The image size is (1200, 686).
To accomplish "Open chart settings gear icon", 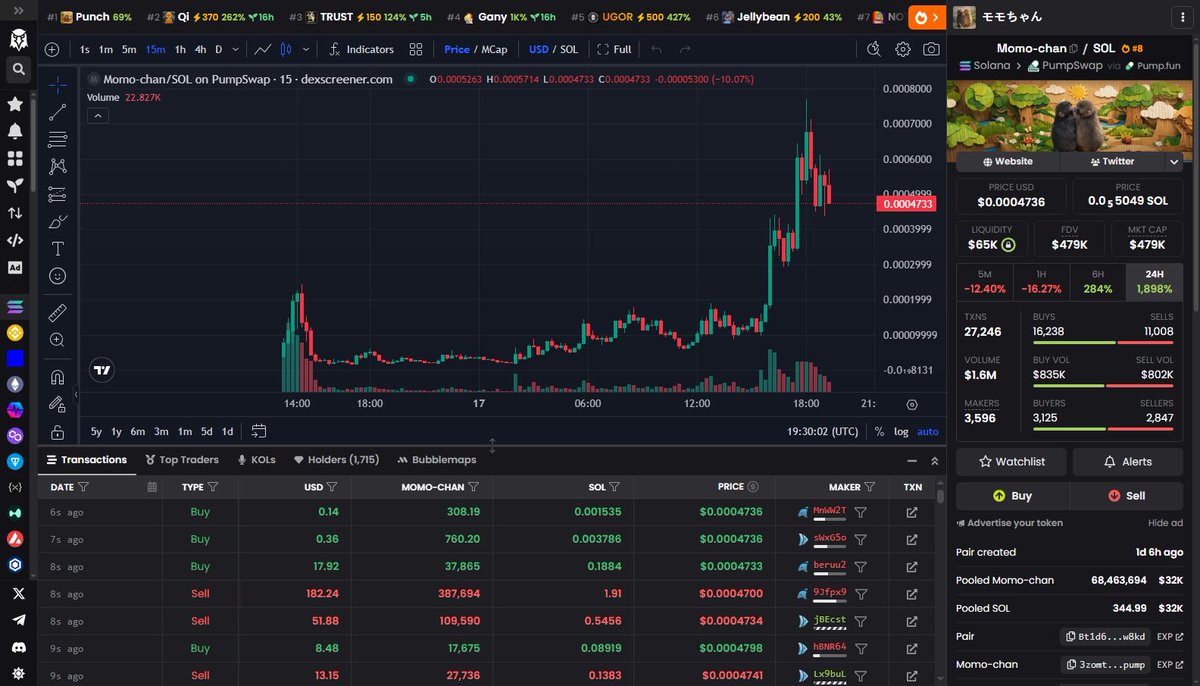I will pos(903,49).
